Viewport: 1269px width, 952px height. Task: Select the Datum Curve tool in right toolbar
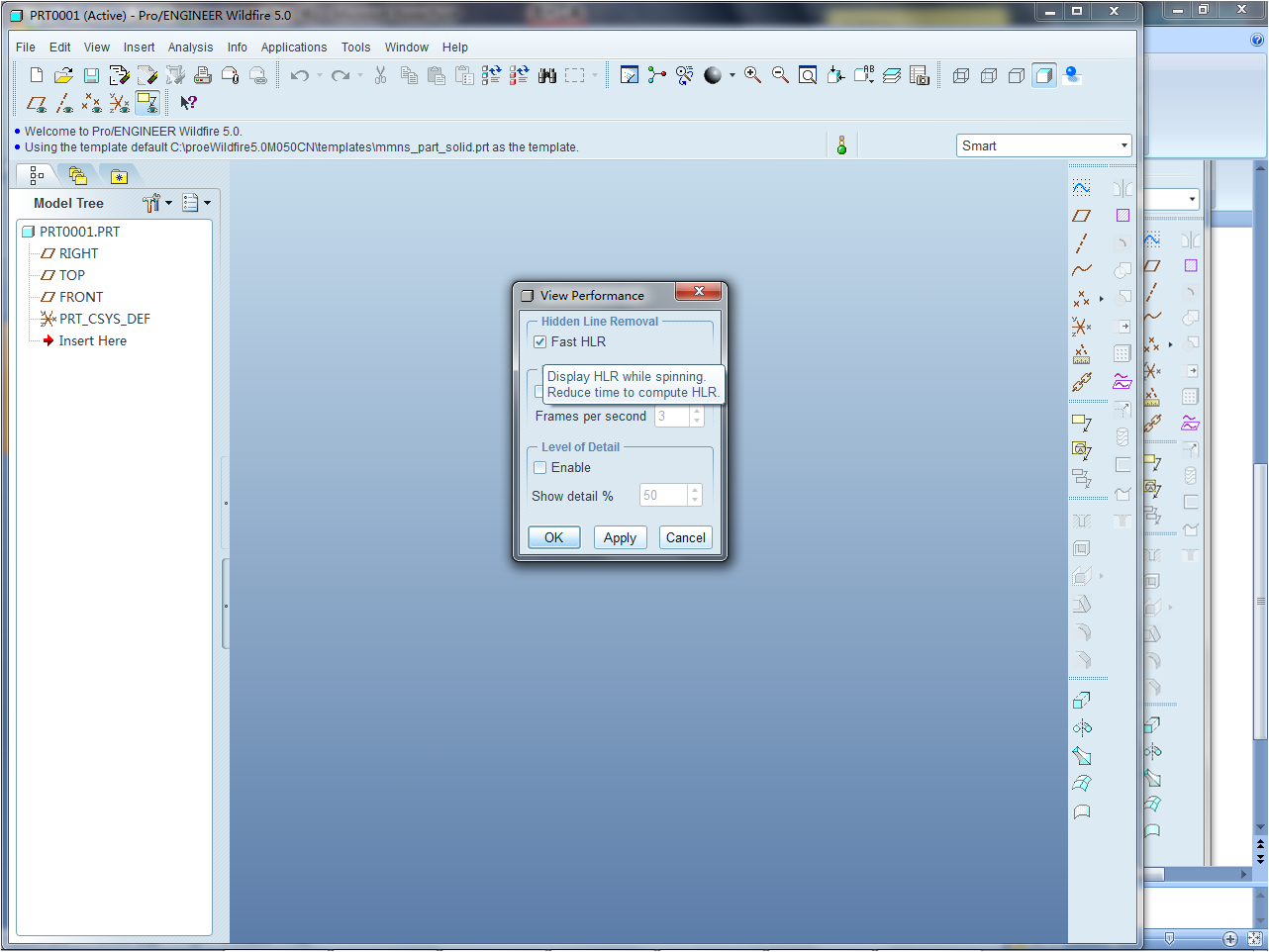click(x=1081, y=270)
